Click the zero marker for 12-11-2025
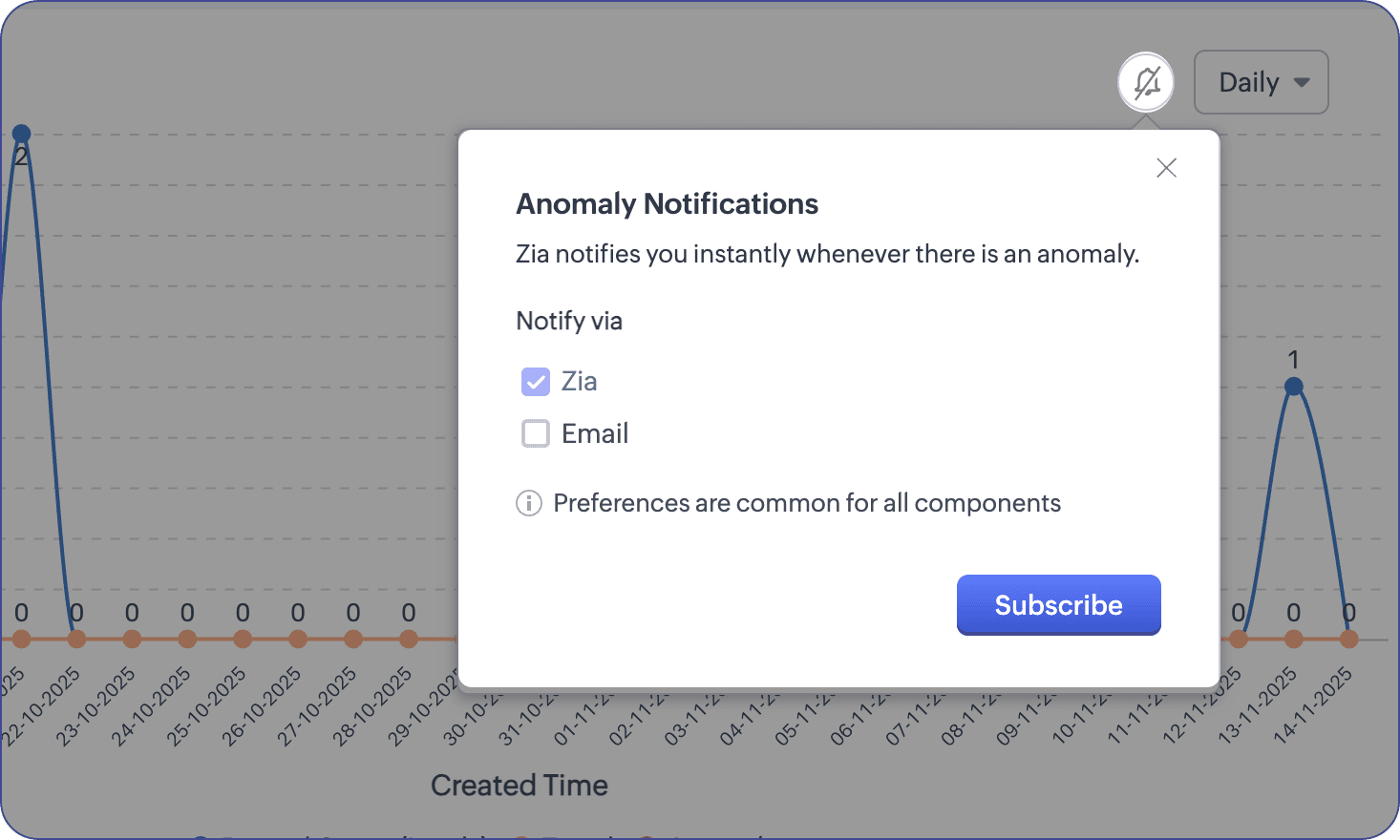 1239,639
